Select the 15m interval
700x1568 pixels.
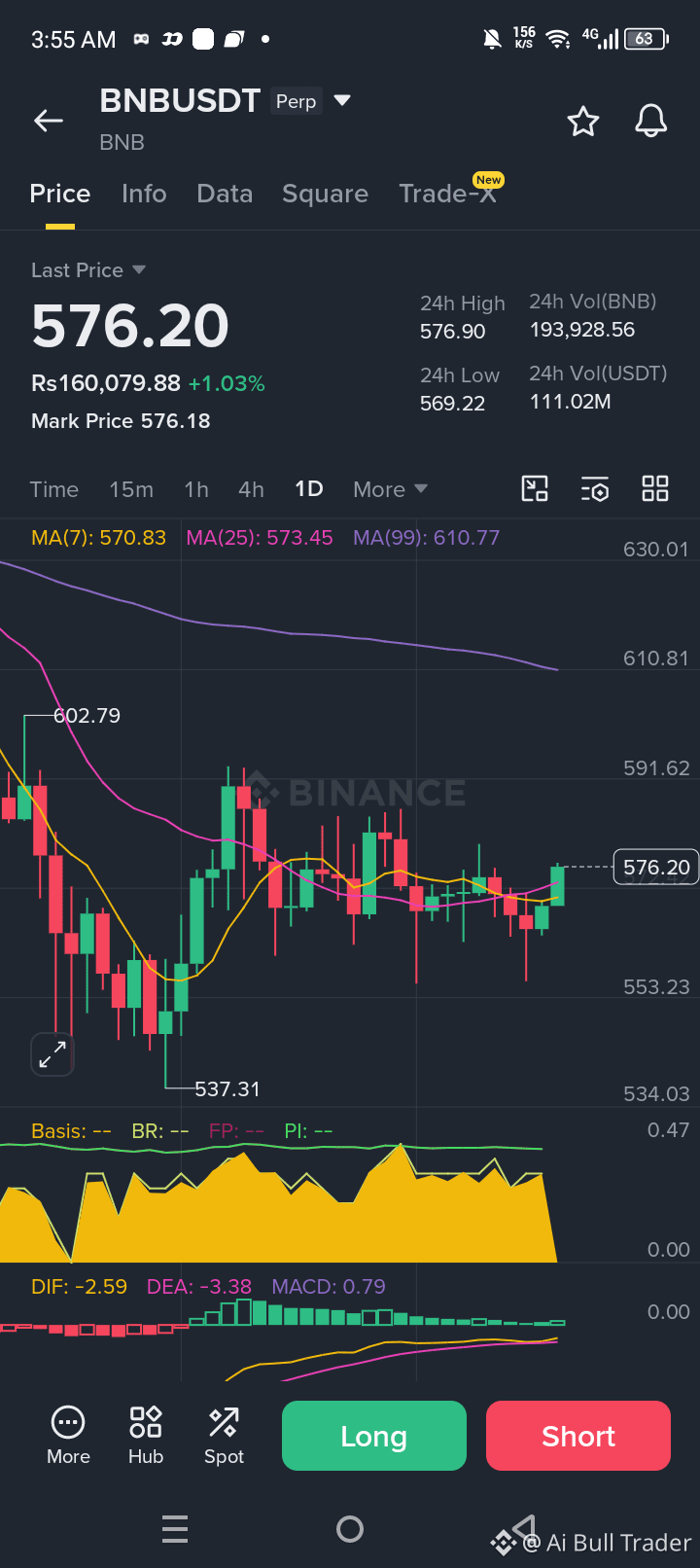click(131, 489)
